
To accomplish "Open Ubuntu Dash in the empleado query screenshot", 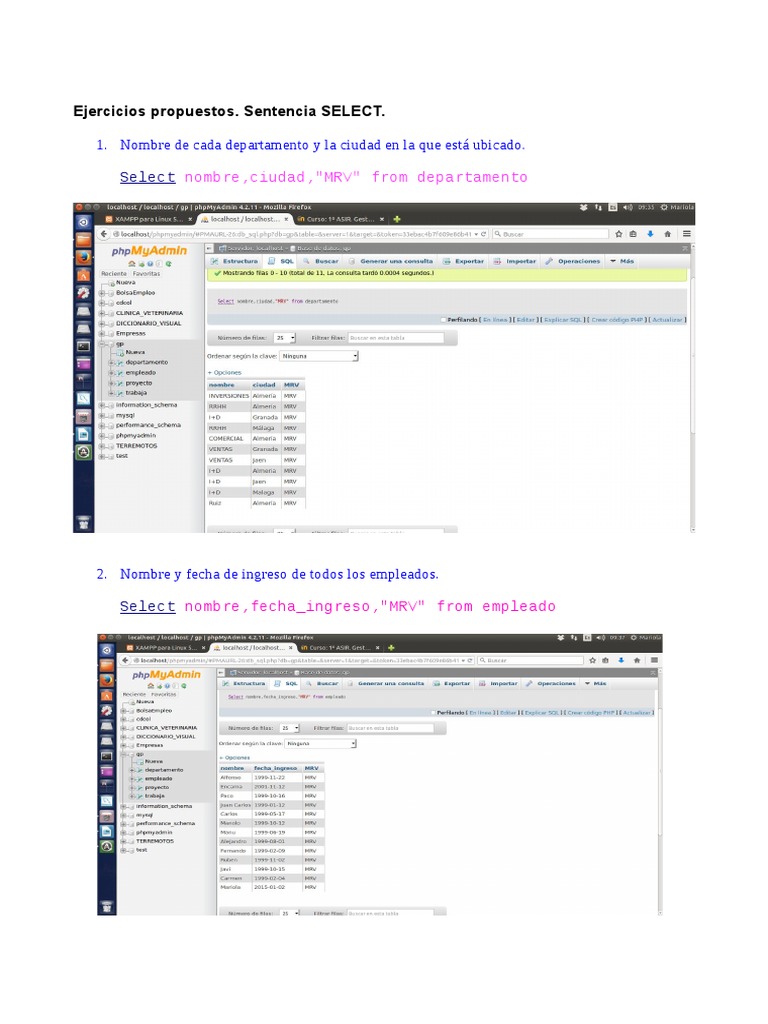I will point(107,650).
